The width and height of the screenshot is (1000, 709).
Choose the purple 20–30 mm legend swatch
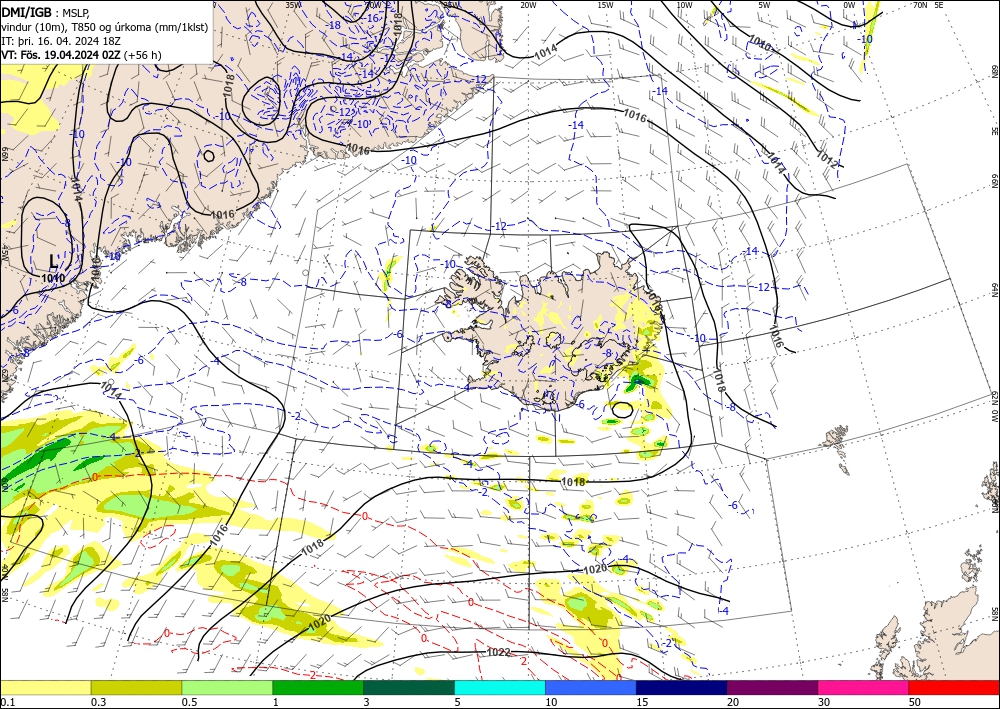772,687
